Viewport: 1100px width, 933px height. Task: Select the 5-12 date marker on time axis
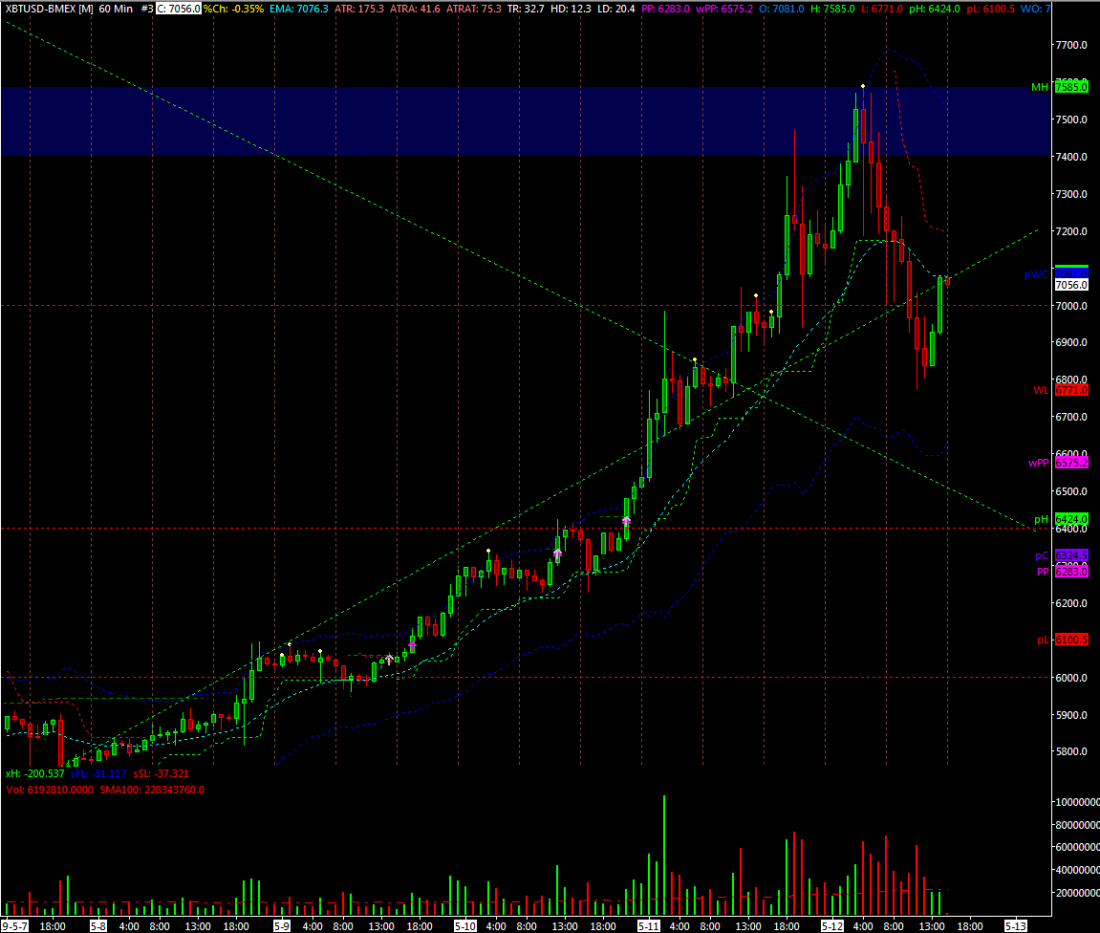(833, 926)
